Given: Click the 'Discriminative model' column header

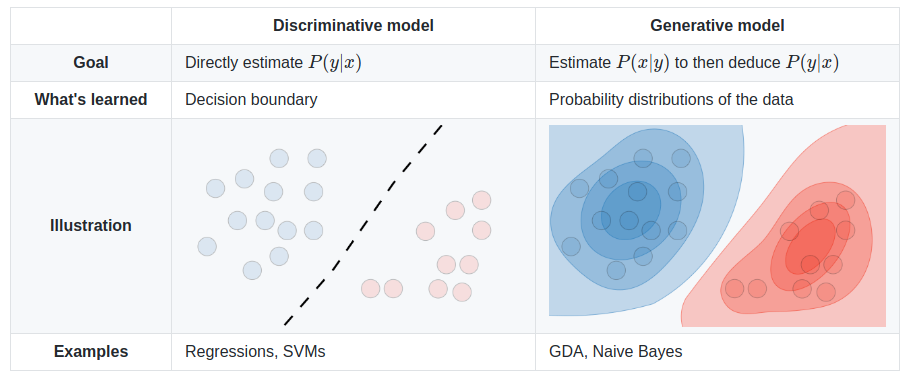Looking at the screenshot, I should pos(353,26).
